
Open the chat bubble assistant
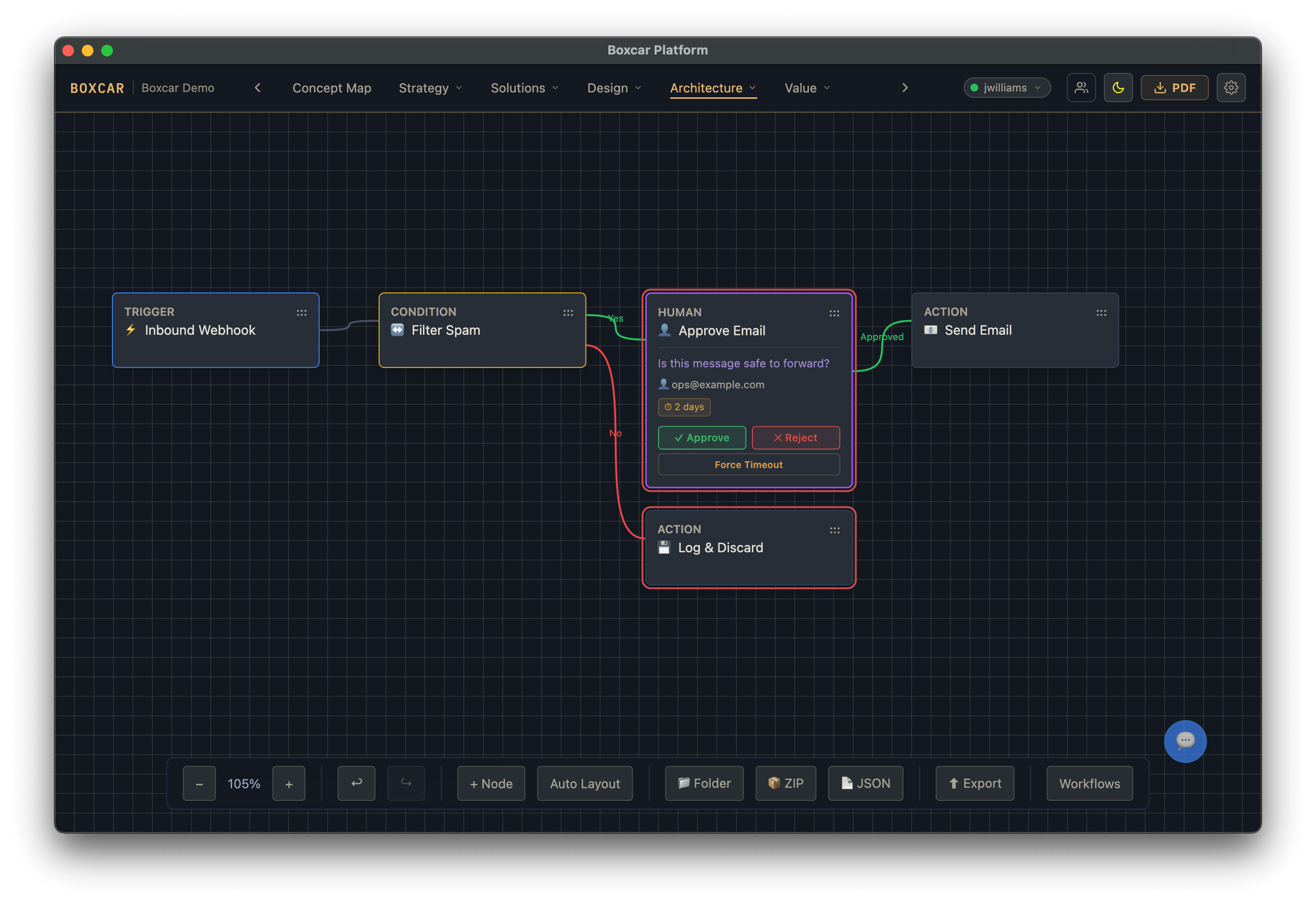click(x=1185, y=741)
